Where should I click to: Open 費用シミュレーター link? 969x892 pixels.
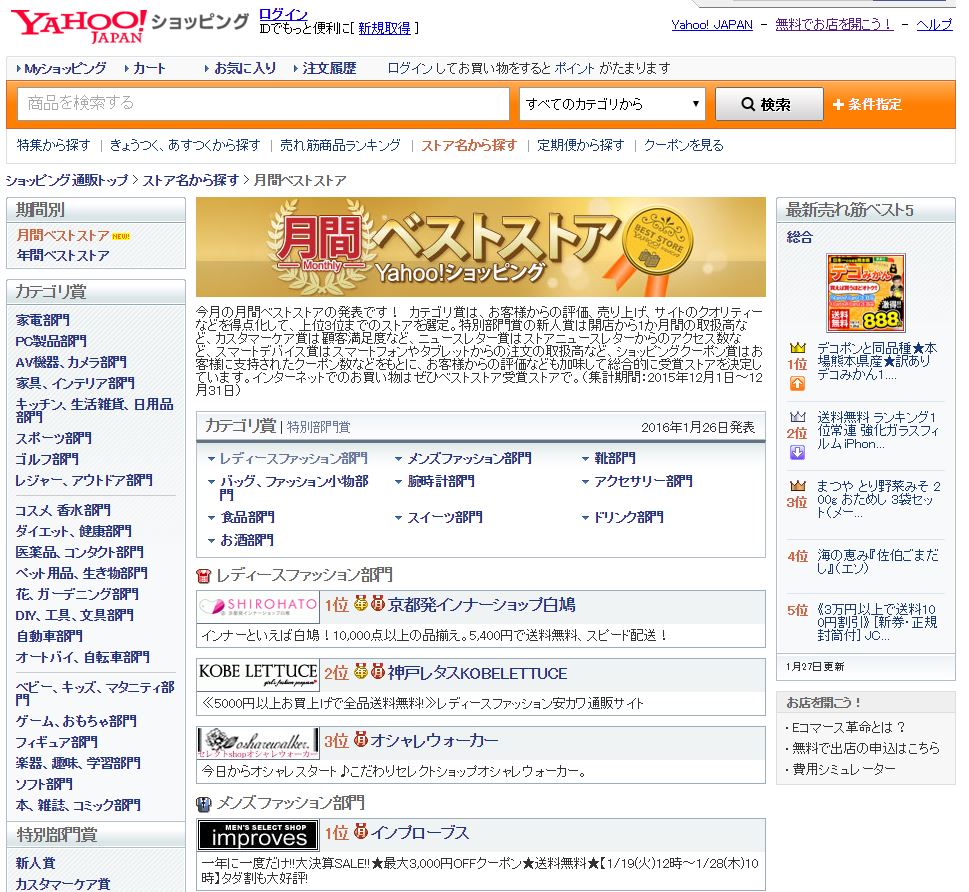(844, 770)
